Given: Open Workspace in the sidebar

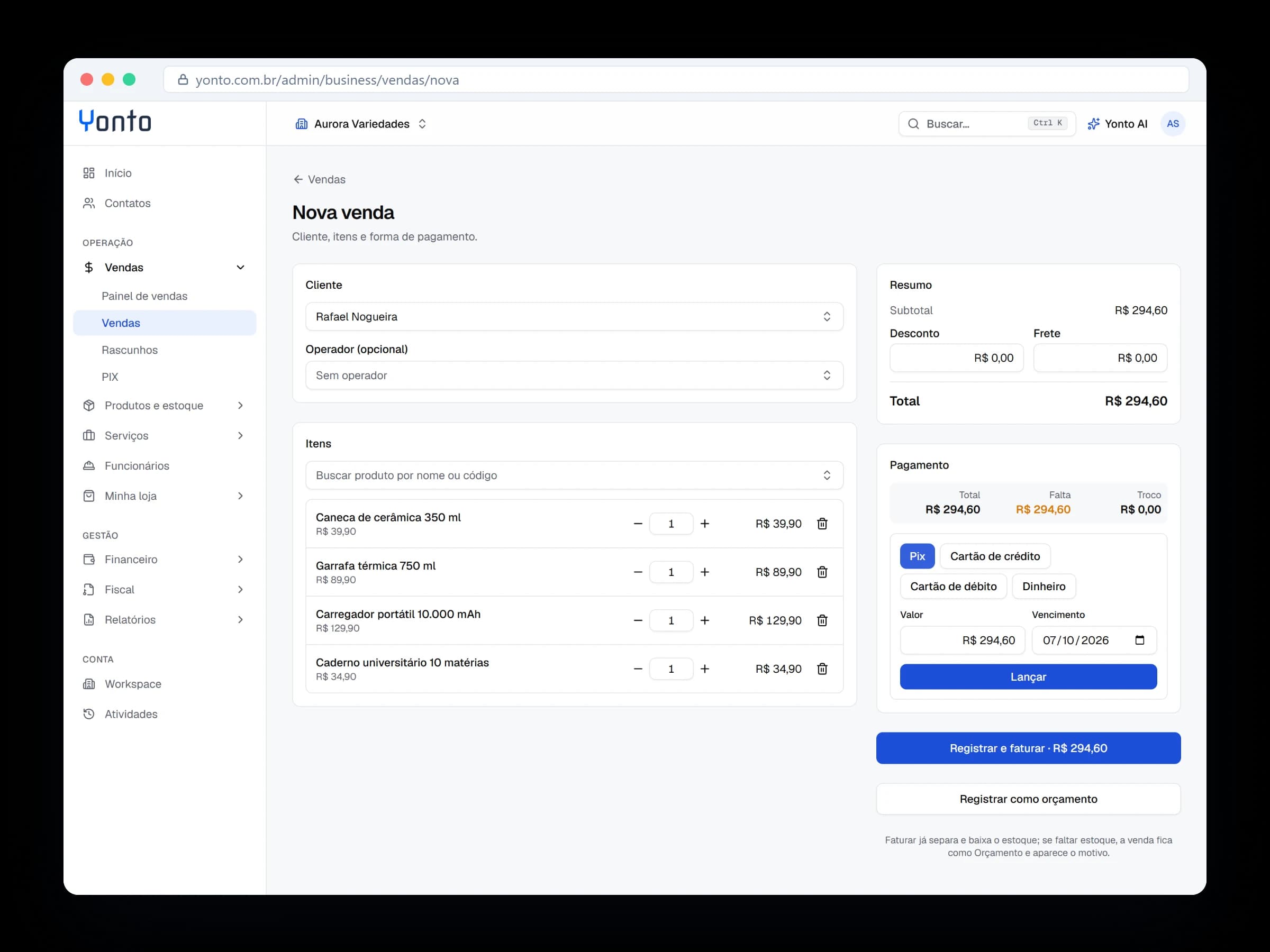Looking at the screenshot, I should (x=165, y=684).
